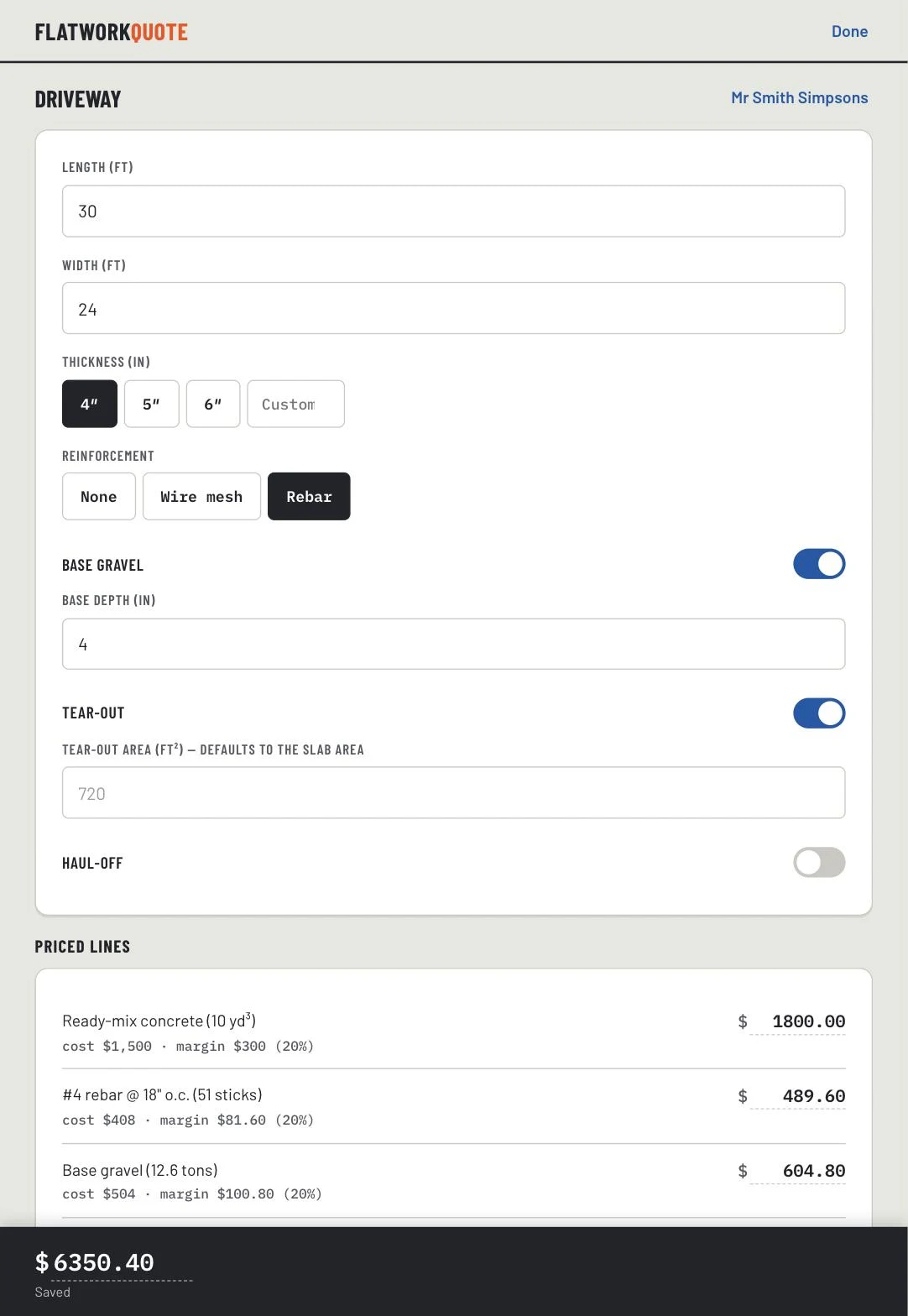Edit the Ready-mix concrete price 1800.00
Screen dimensions: 908x1316
click(797, 1021)
